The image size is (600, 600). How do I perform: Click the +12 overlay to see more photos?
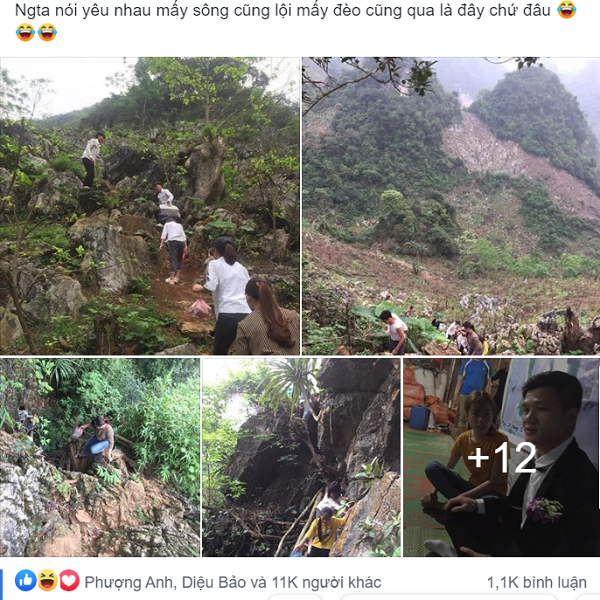click(502, 457)
